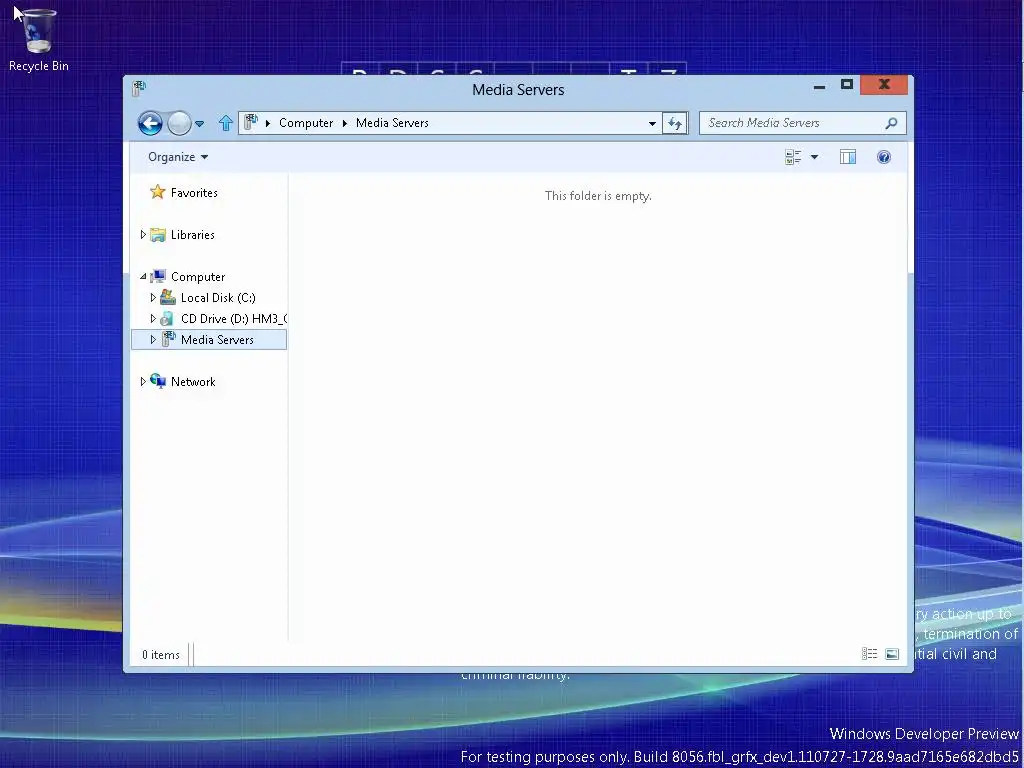Maximize the Media Servers window
Viewport: 1024px width, 768px height.
(847, 85)
